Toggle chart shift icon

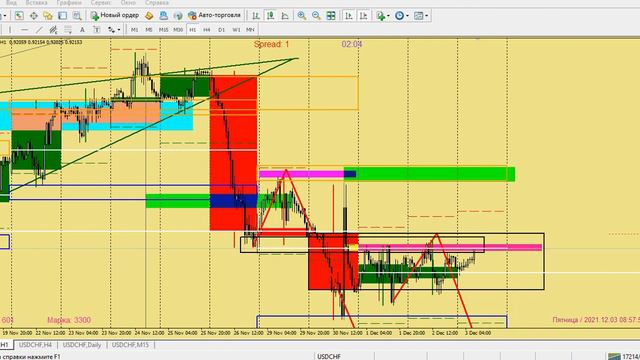point(363,16)
